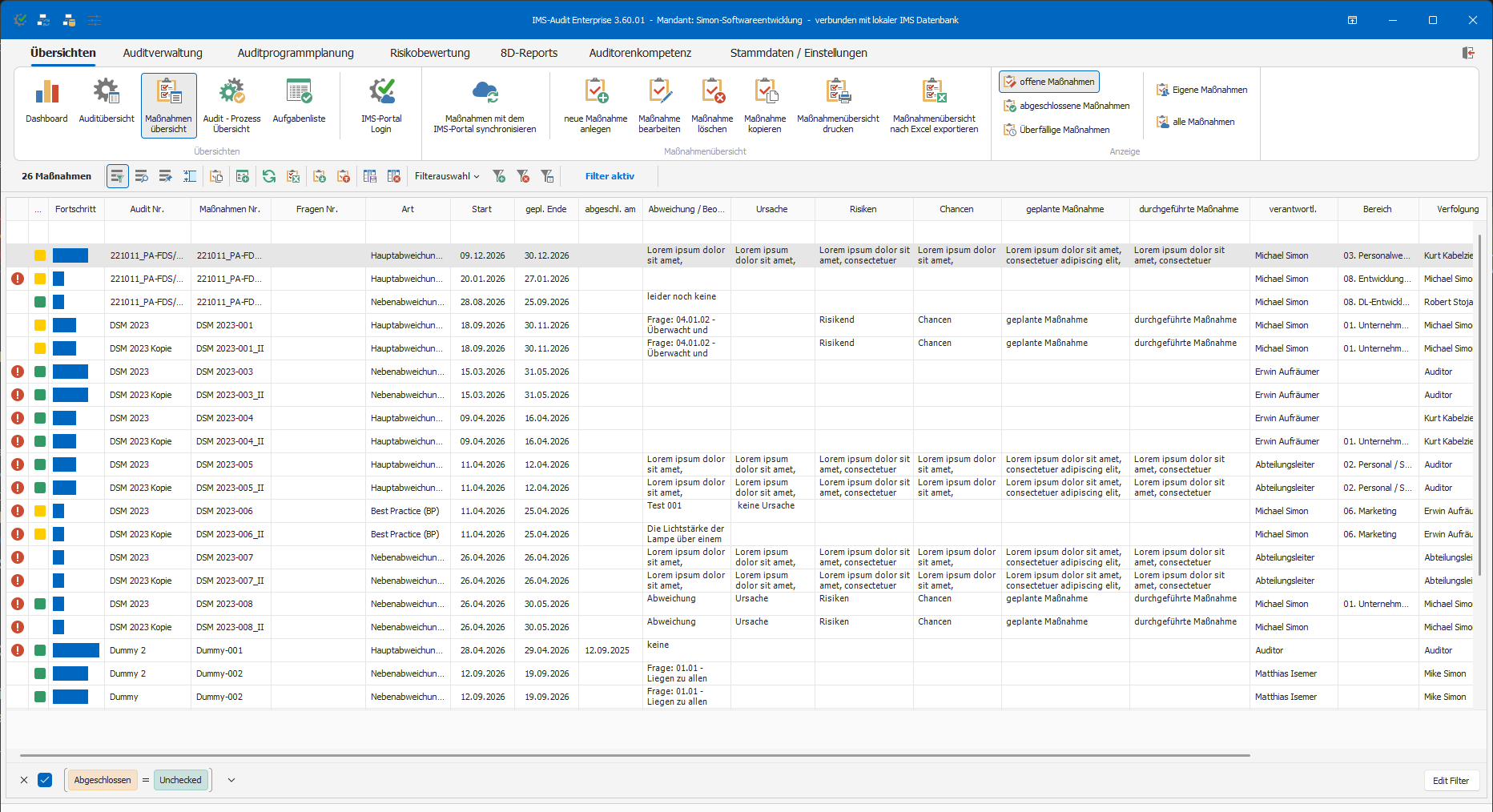The height and width of the screenshot is (812, 1493).
Task: Click the Abgeschlossen filter field token
Action: [x=103, y=780]
